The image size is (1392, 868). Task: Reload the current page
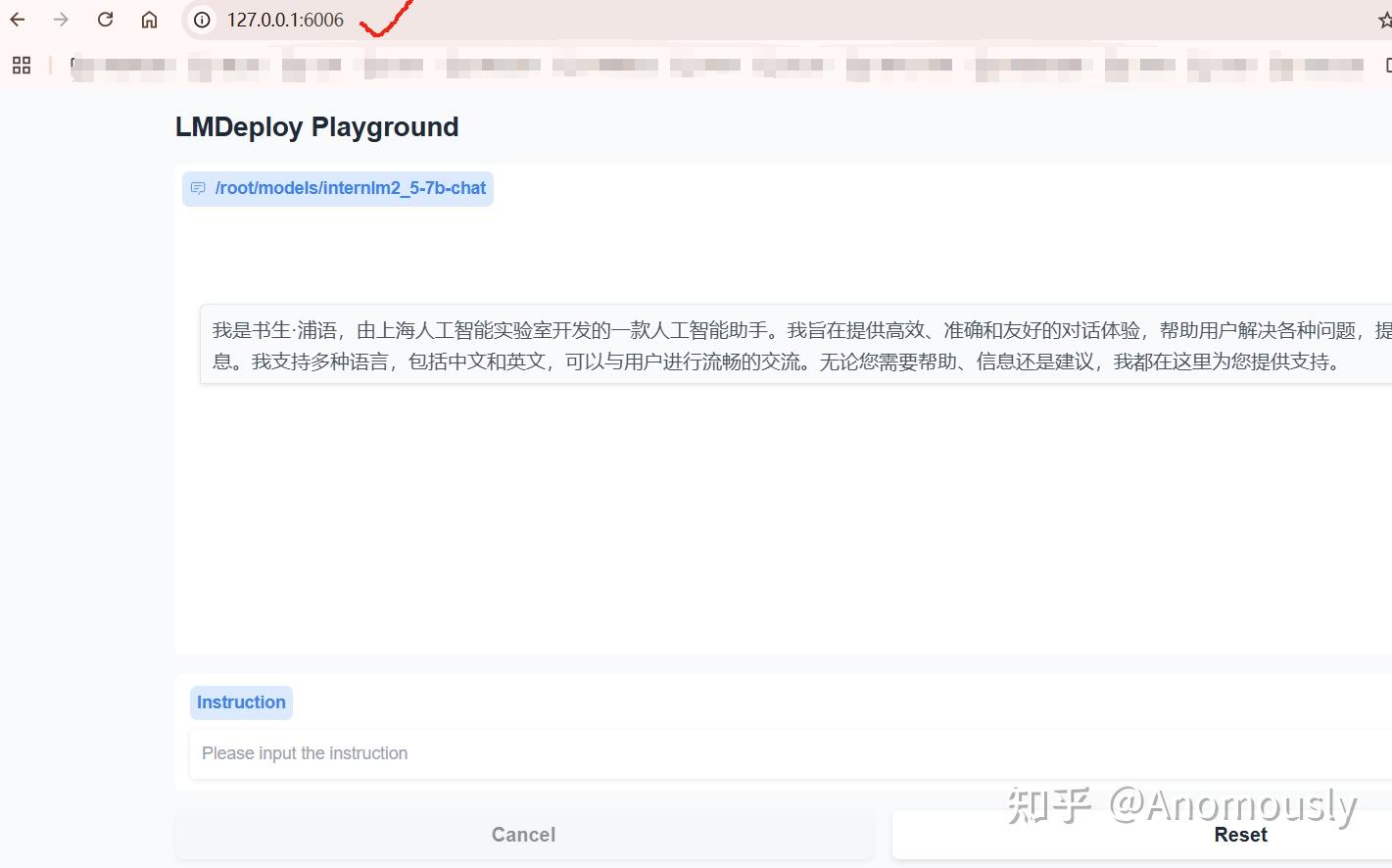pos(105,19)
